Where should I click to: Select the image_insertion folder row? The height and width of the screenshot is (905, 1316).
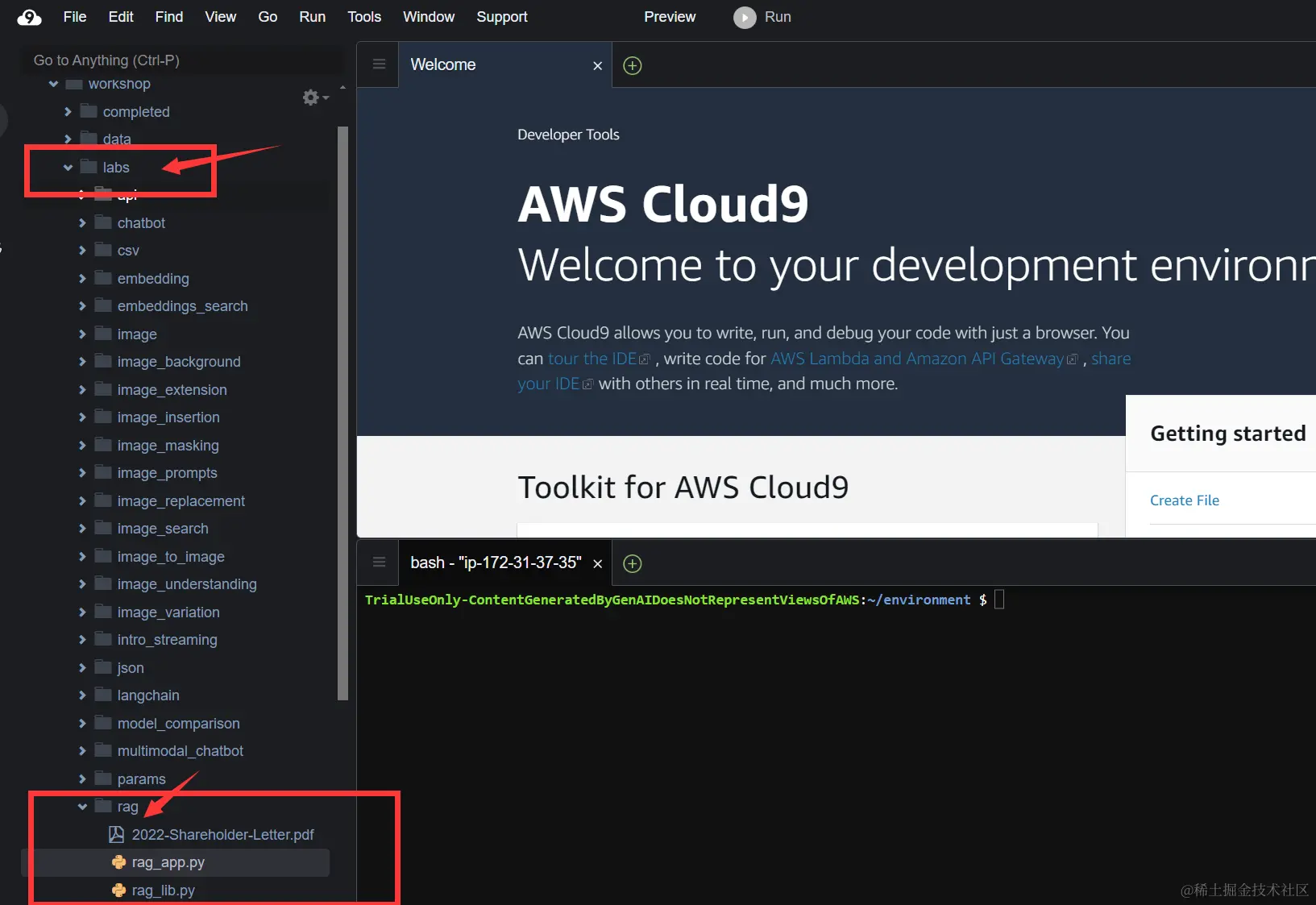click(175, 417)
